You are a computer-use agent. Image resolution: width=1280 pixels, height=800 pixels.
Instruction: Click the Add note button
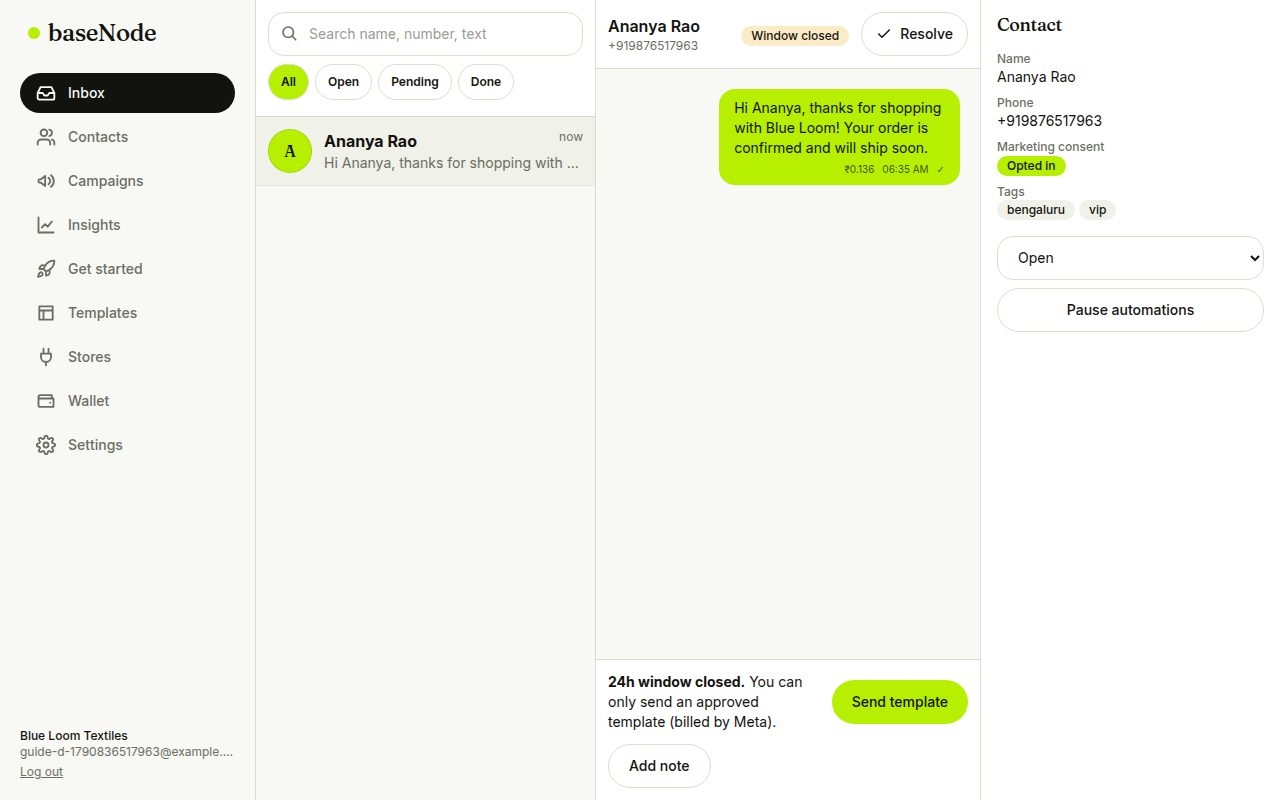point(659,766)
